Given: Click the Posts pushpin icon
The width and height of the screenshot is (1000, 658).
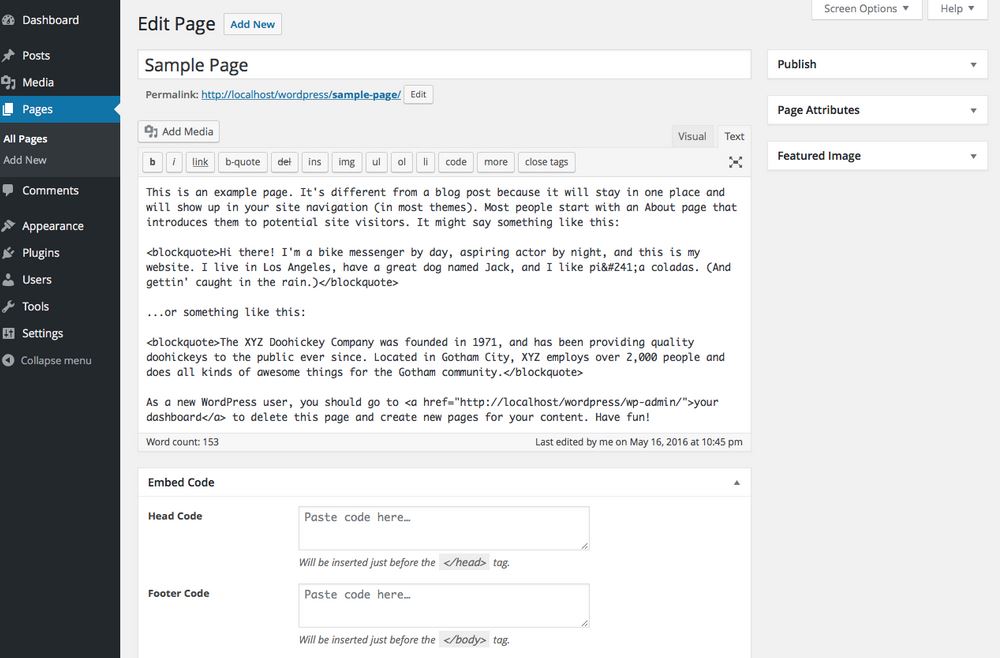Looking at the screenshot, I should 8,55.
